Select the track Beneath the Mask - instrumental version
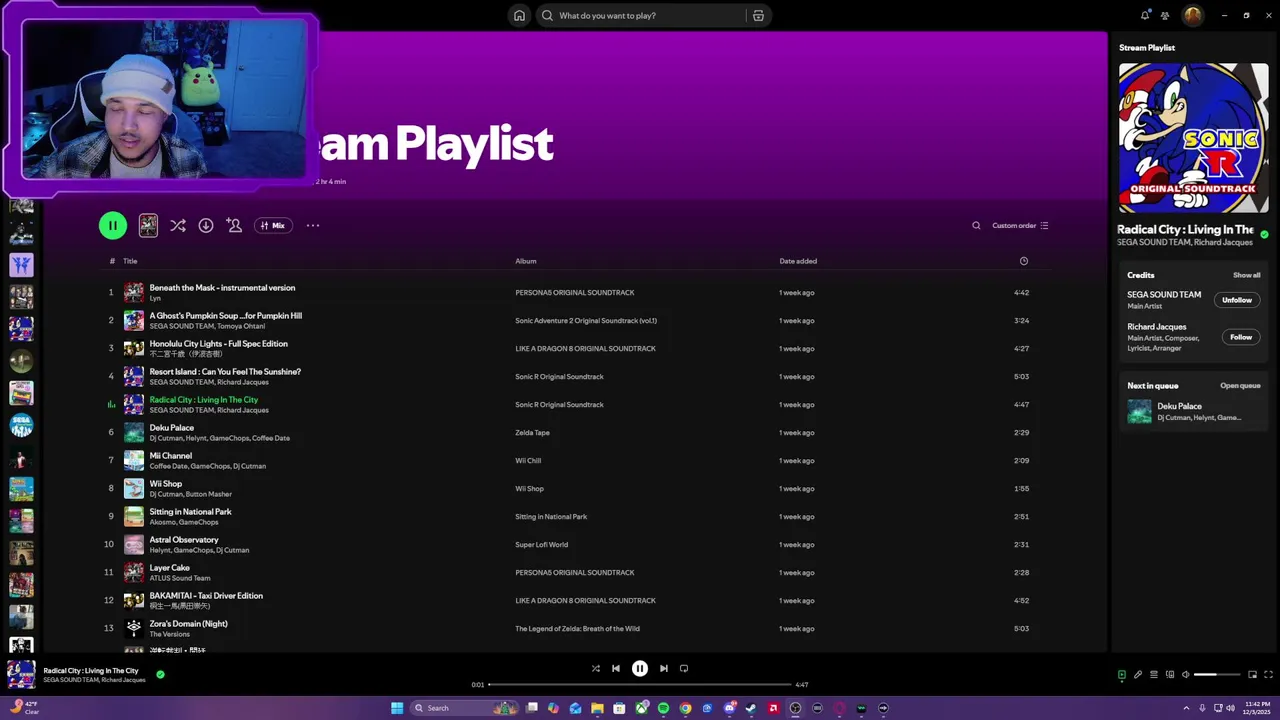The height and width of the screenshot is (720, 1280). point(222,288)
